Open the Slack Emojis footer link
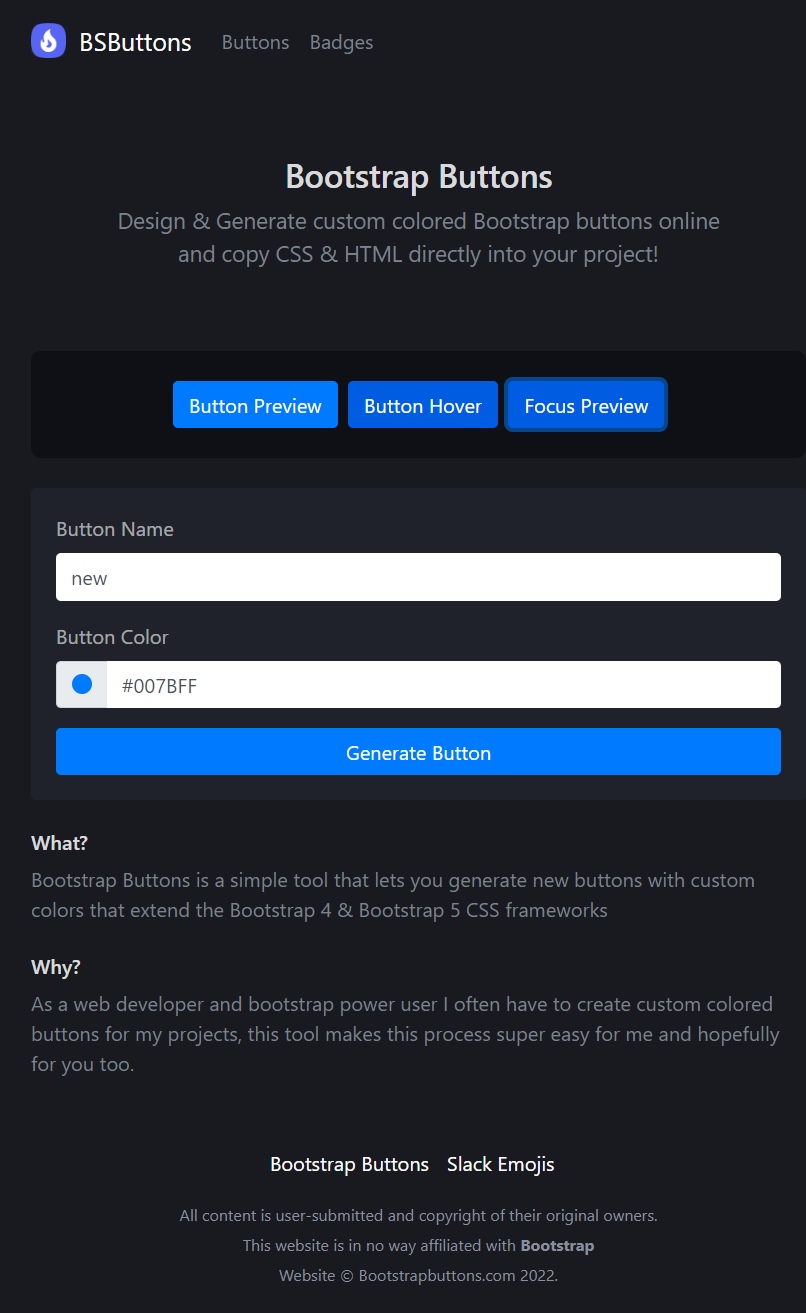806x1313 pixels. click(500, 1164)
